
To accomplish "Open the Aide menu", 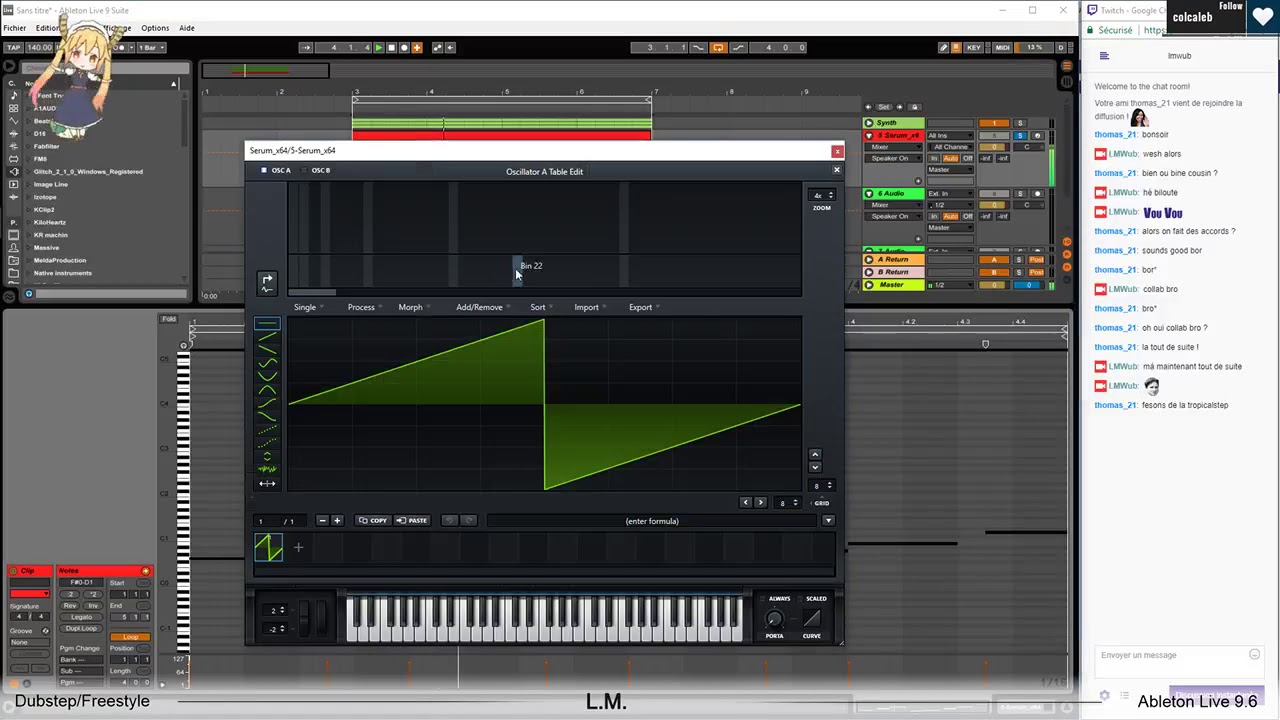I will click(187, 28).
